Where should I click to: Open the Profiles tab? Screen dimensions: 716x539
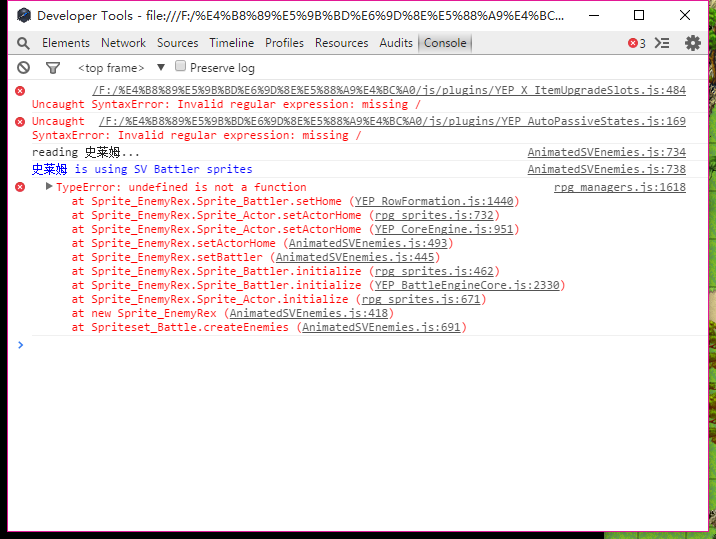coord(284,43)
